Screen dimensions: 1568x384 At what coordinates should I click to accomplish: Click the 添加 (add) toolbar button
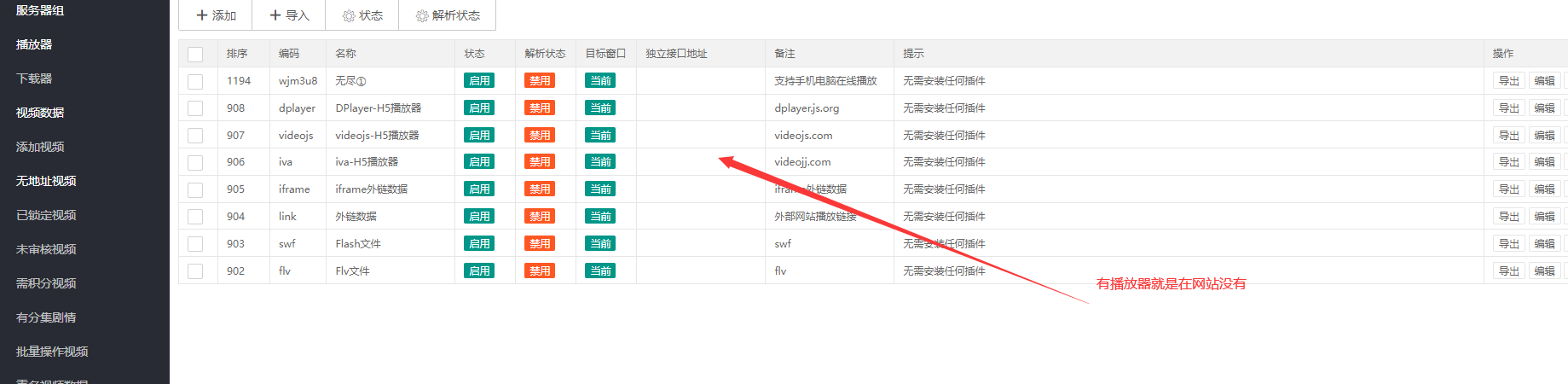tap(216, 15)
